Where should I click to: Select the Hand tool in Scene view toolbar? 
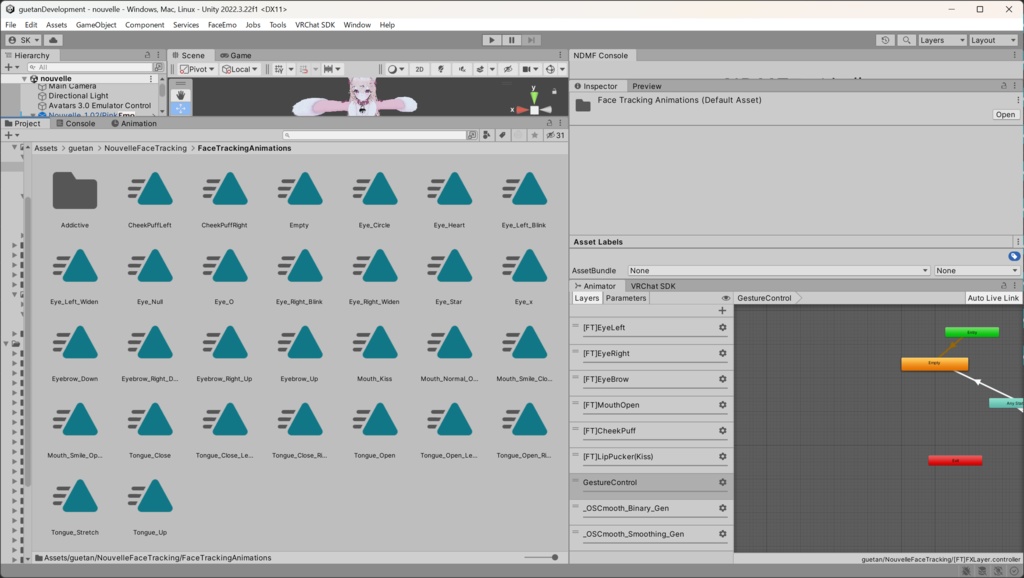(181, 95)
